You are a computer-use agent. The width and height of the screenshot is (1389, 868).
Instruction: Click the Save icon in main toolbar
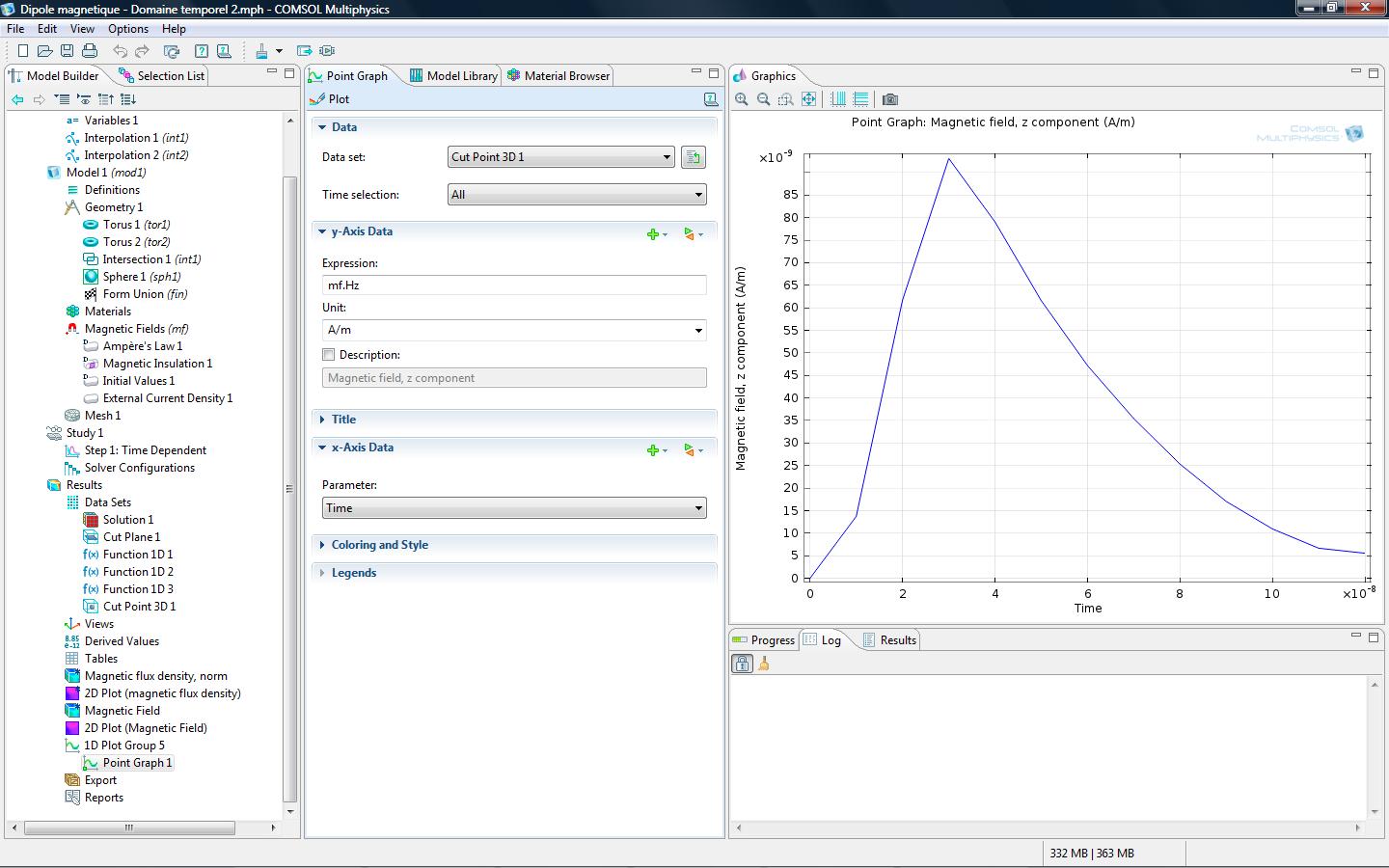(x=67, y=51)
